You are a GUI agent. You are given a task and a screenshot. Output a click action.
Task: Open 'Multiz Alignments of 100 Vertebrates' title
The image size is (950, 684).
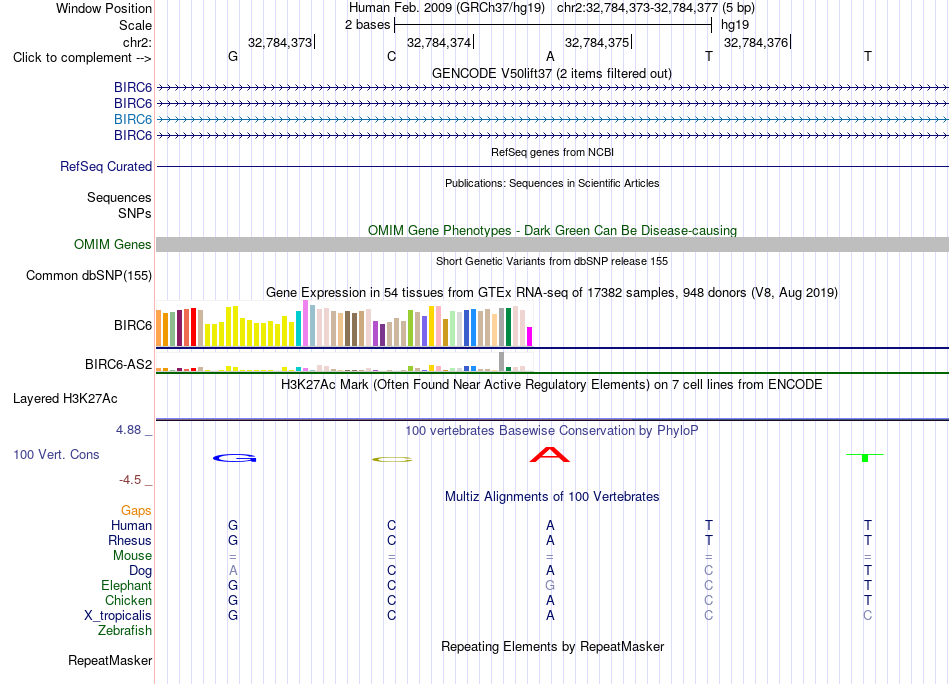[552, 497]
